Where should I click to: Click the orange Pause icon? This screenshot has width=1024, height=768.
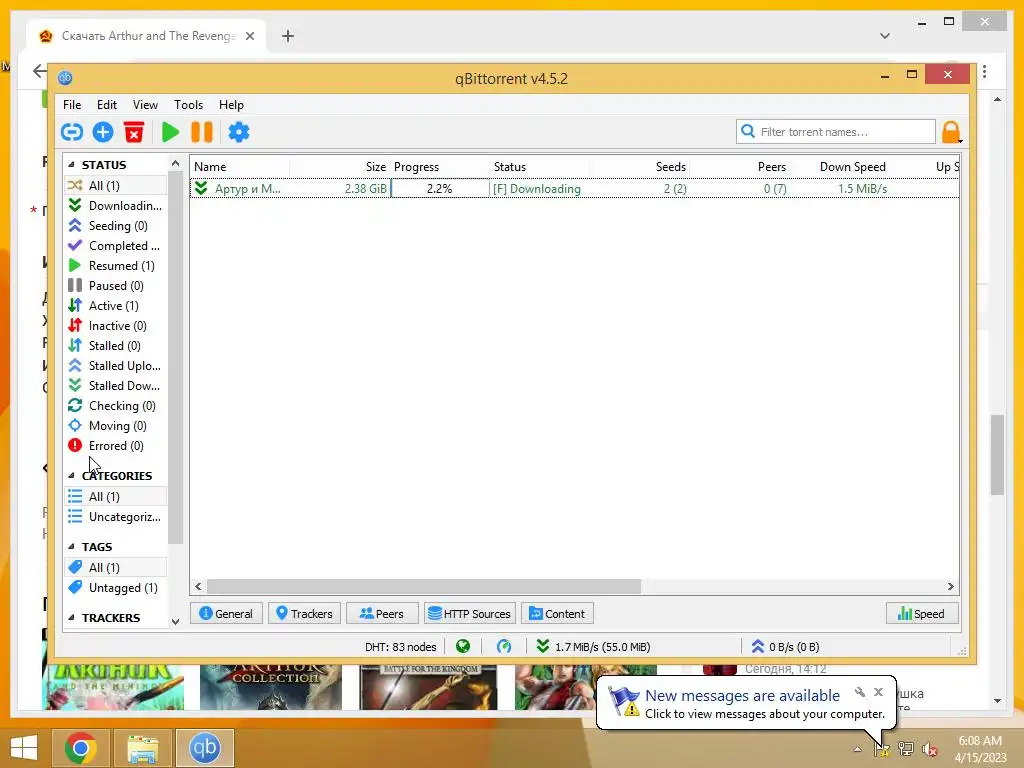(202, 132)
